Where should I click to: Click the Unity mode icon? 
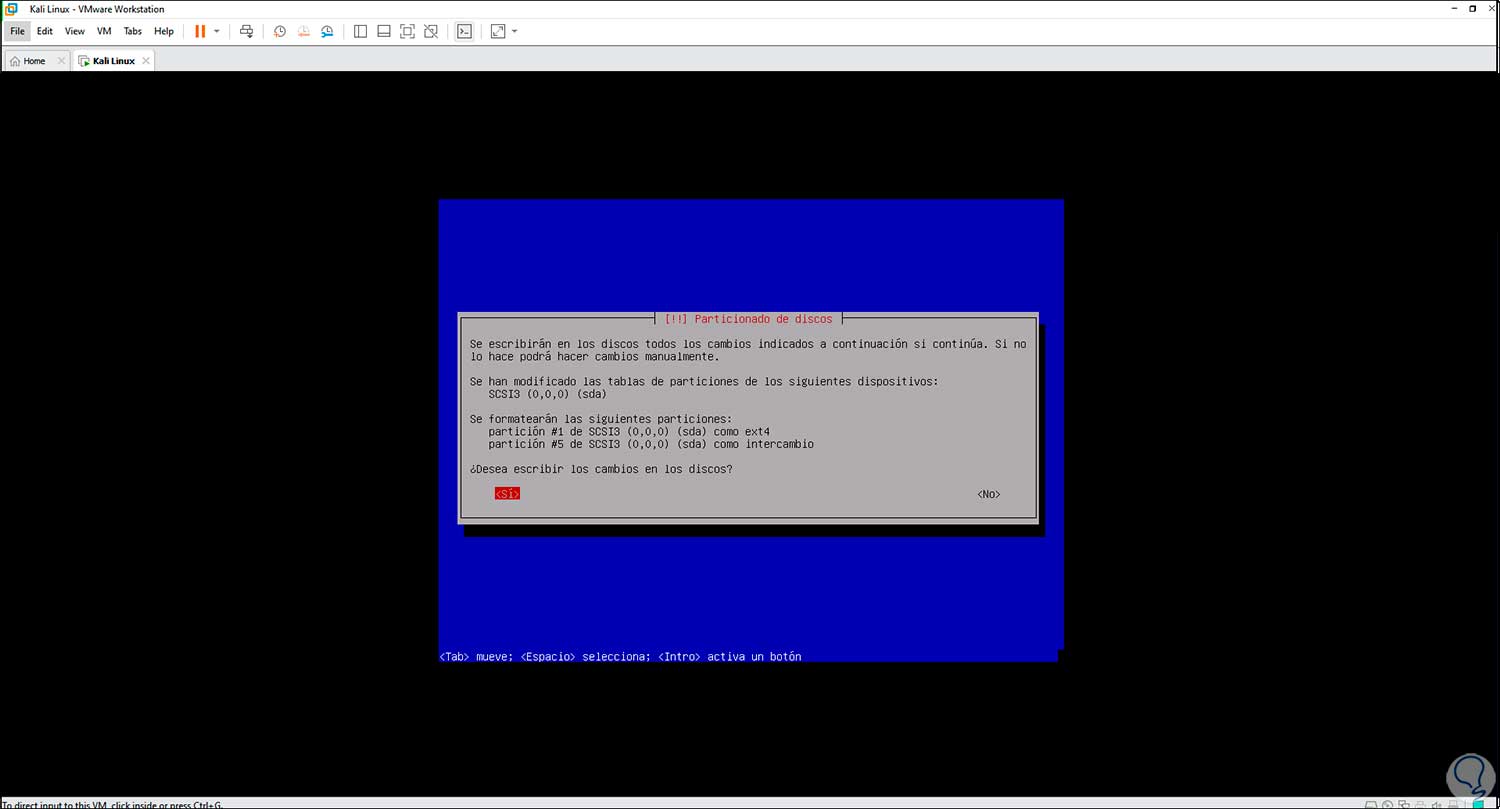(431, 31)
